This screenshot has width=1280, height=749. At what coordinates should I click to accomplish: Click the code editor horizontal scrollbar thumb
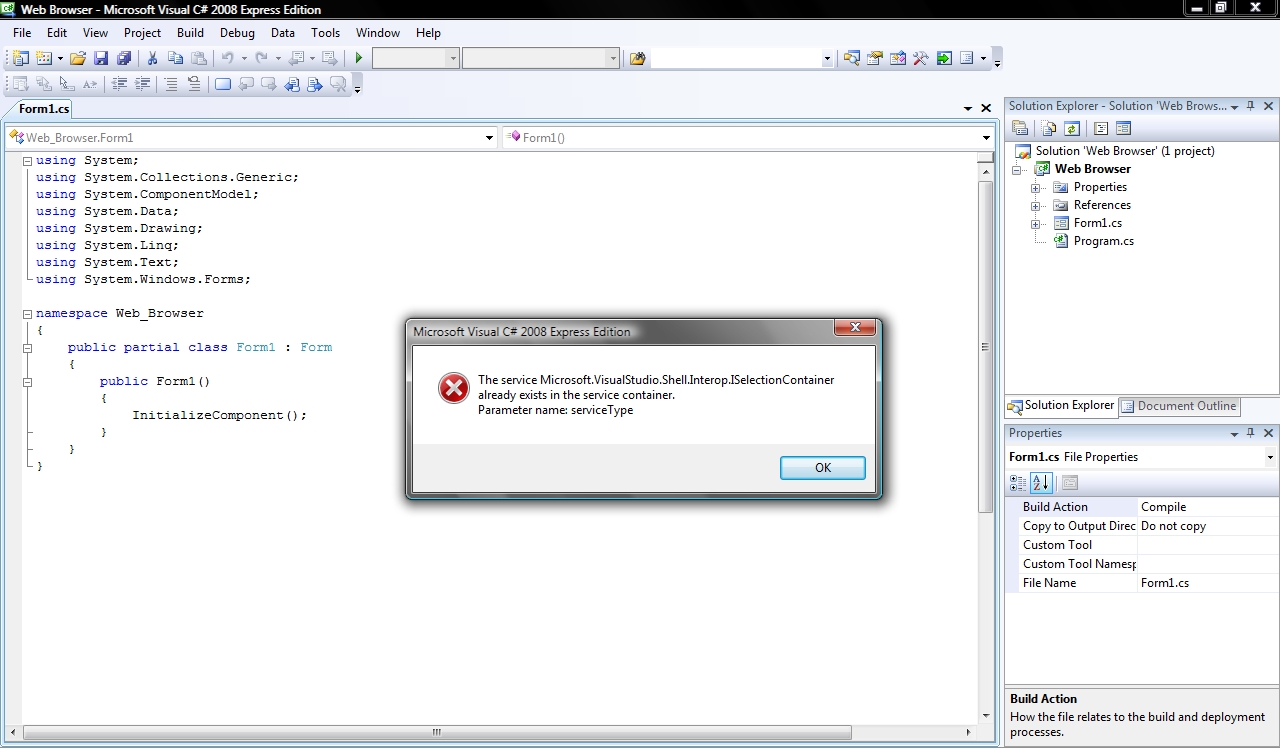[x=436, y=733]
